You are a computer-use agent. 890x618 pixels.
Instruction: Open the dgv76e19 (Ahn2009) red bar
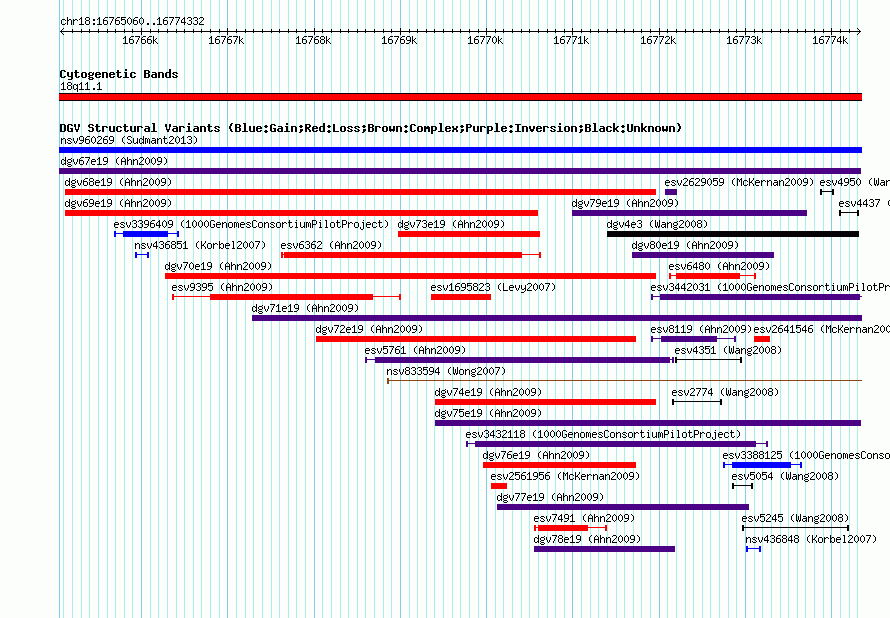559,465
